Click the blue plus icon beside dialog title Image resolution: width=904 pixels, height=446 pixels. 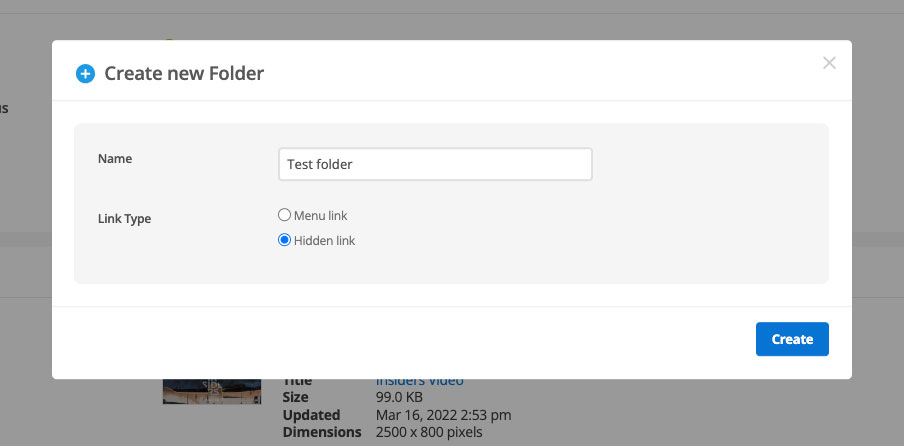coord(85,74)
